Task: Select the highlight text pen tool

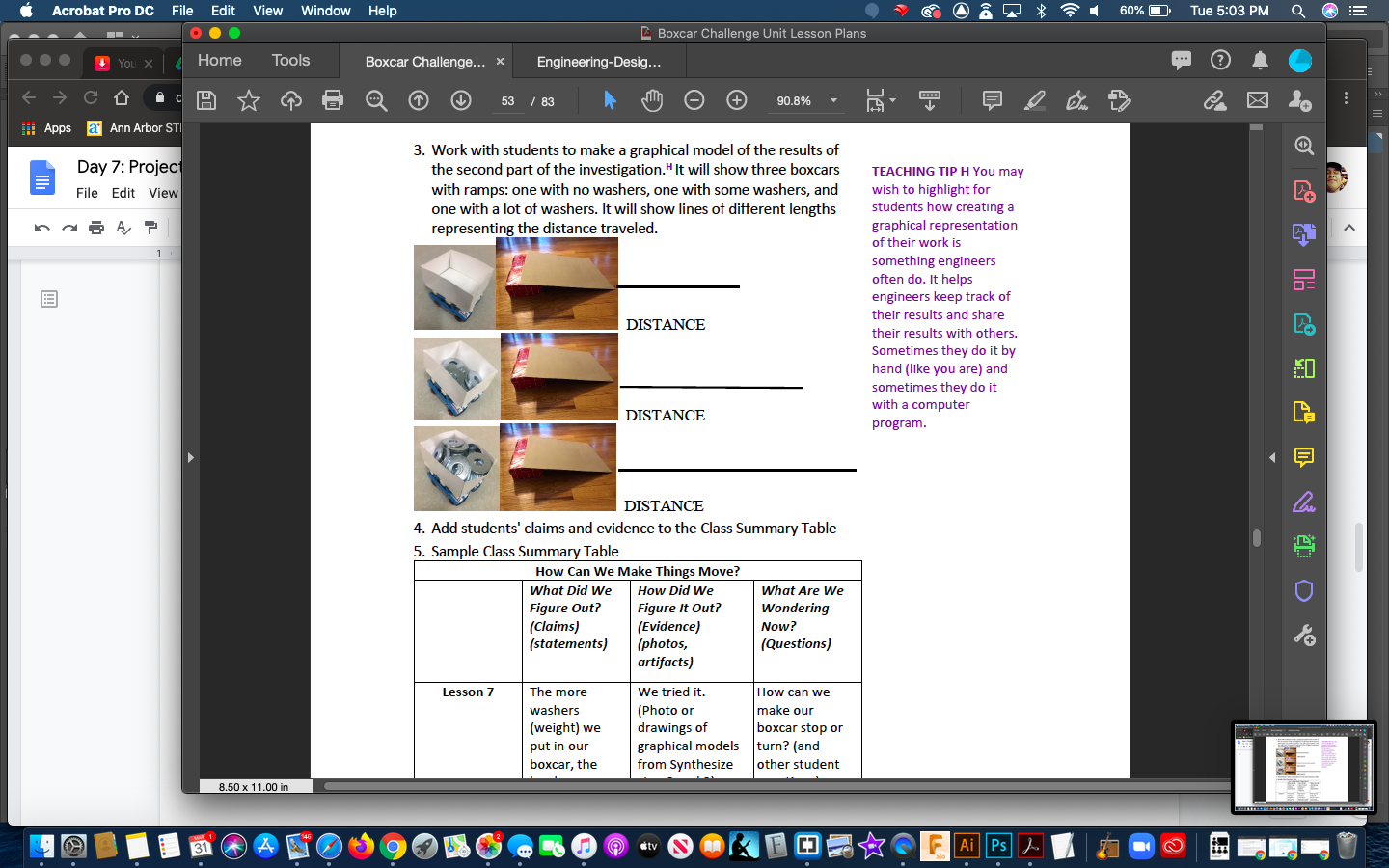Action: [1035, 100]
